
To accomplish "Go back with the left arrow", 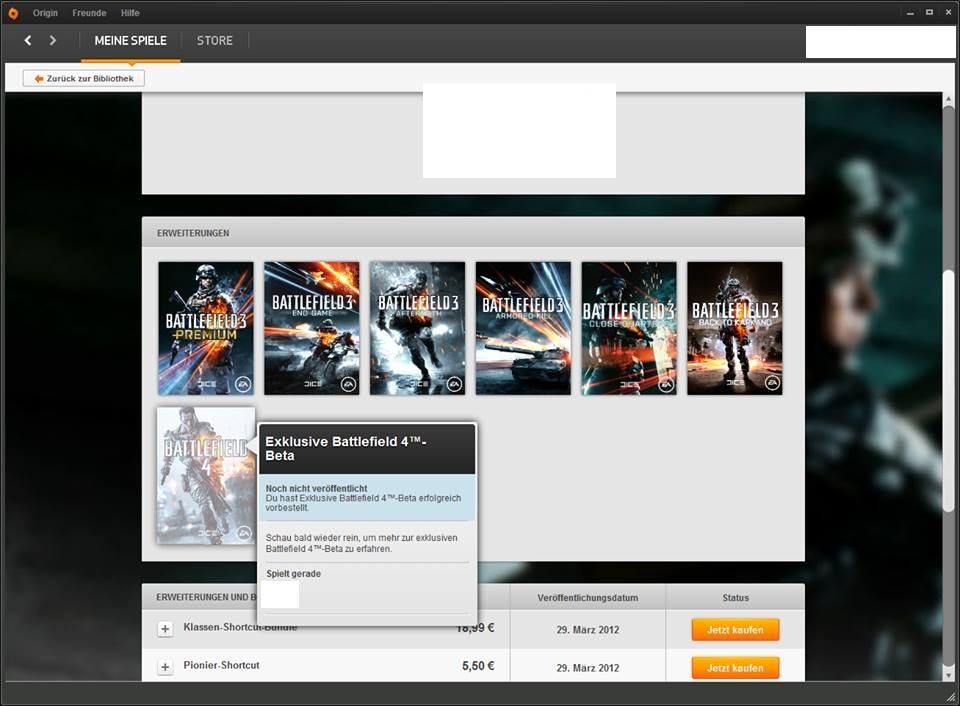I will point(28,40).
